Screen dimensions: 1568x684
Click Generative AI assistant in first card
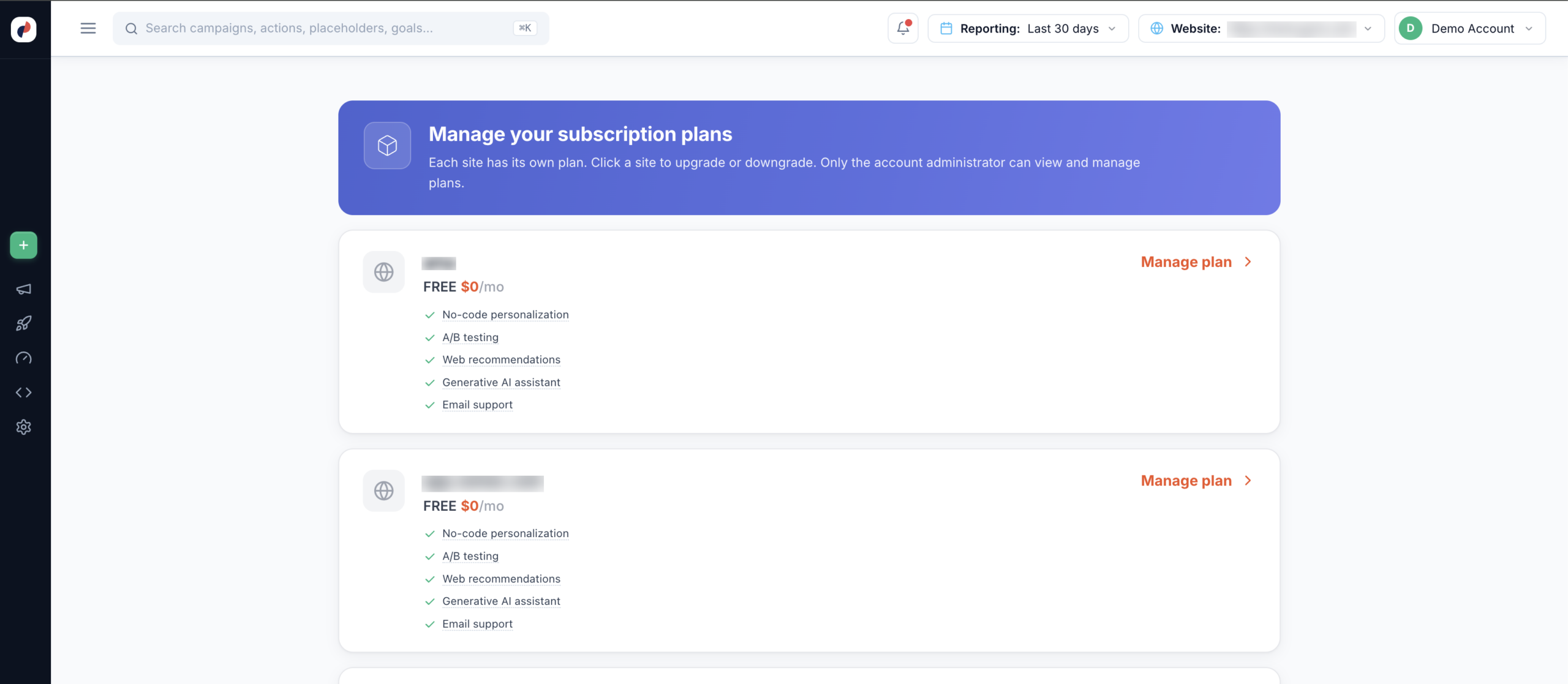tap(501, 383)
